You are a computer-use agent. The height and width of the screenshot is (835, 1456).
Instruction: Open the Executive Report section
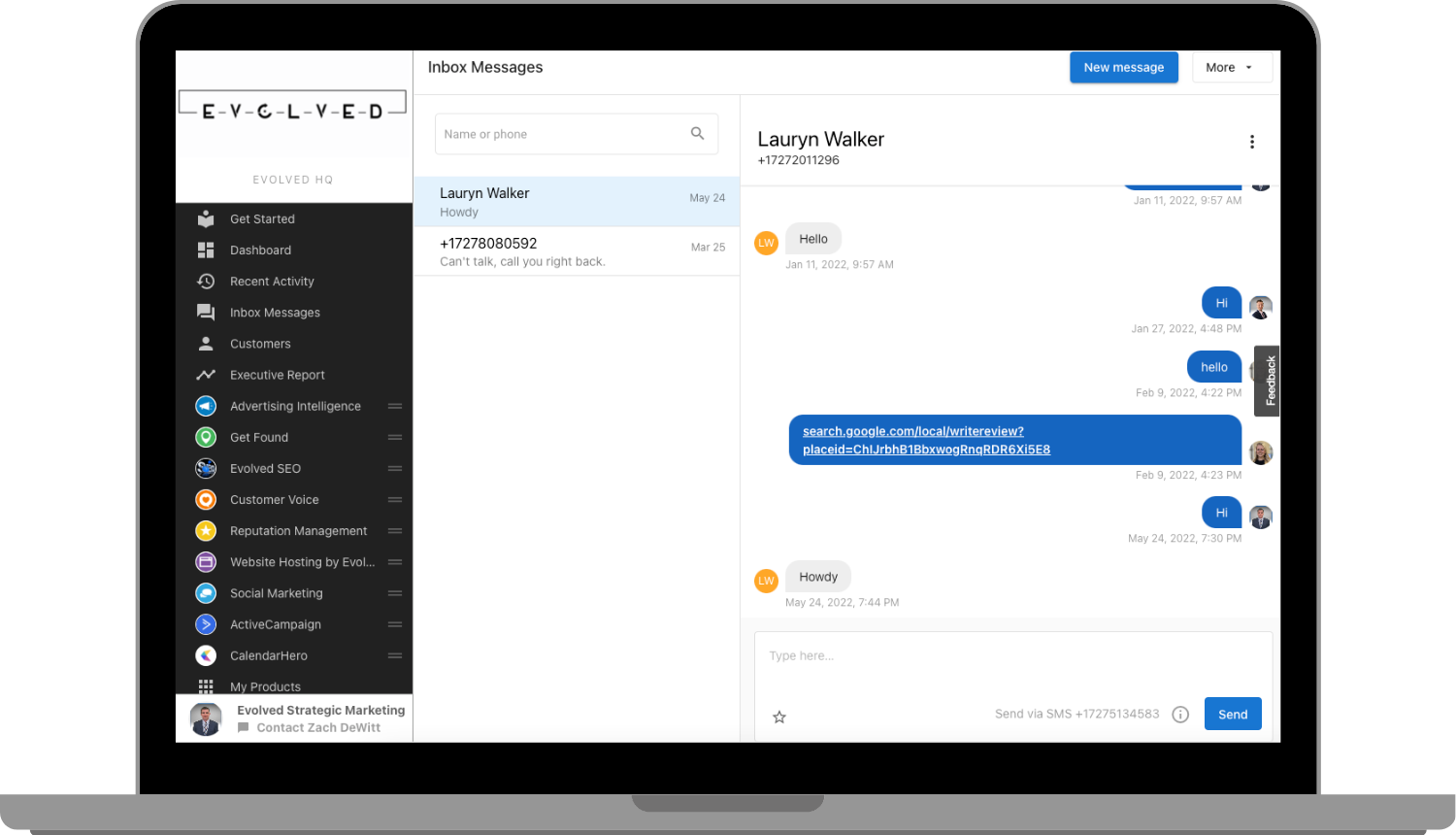(x=277, y=374)
